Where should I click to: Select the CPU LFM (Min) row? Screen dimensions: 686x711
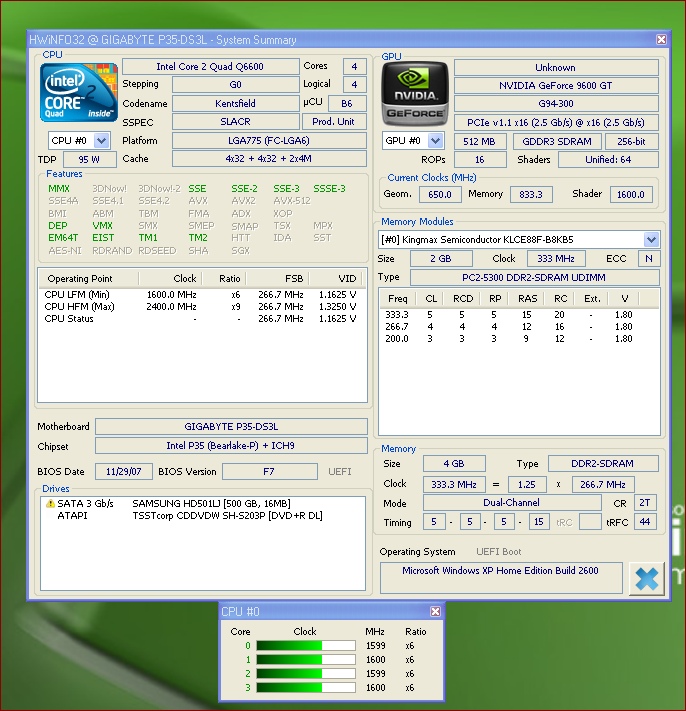[202, 295]
